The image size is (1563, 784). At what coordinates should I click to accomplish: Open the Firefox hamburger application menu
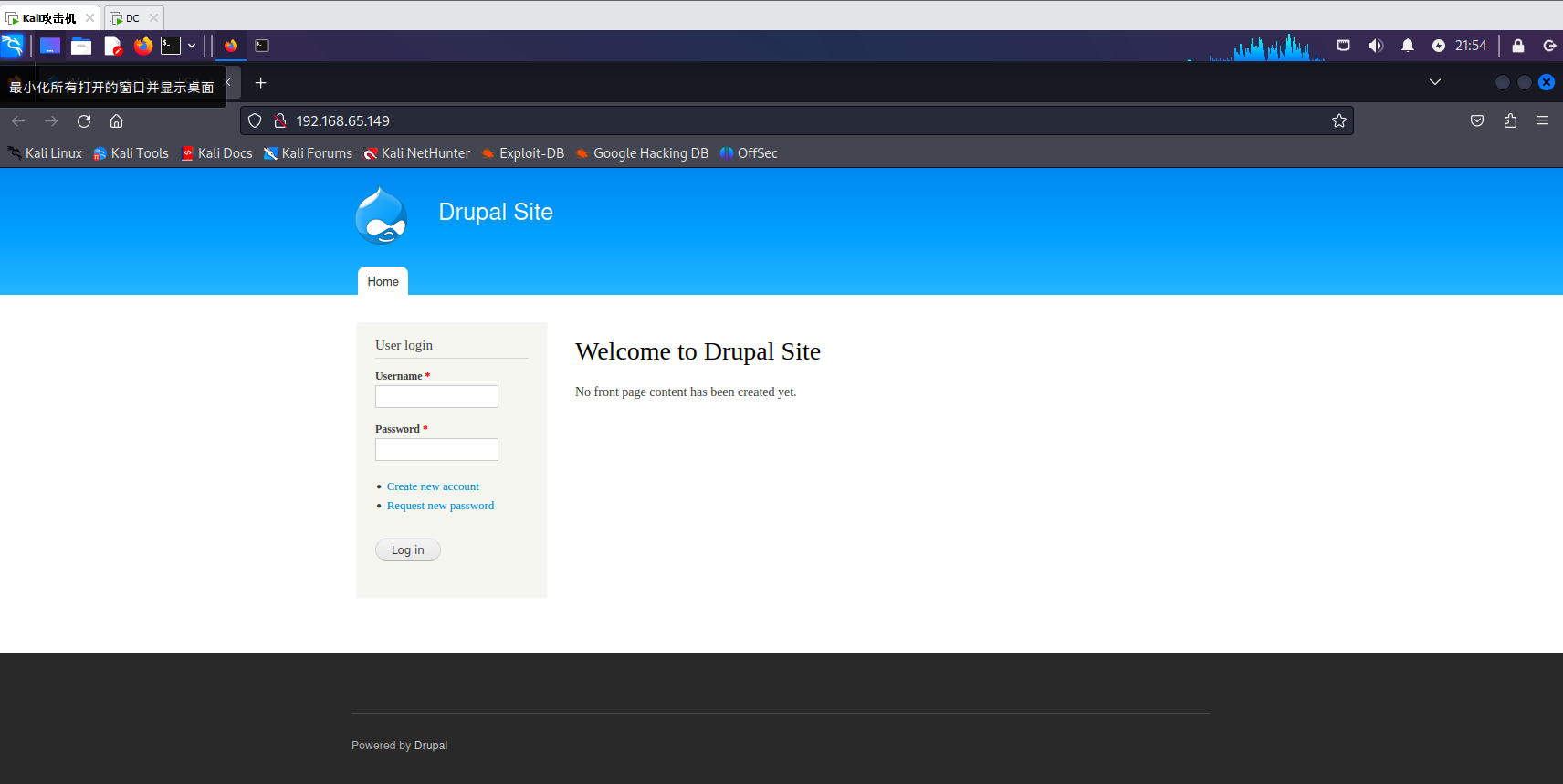coord(1543,121)
